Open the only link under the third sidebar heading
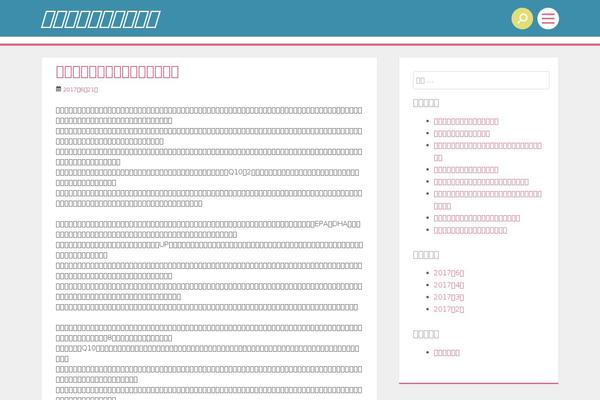 [447, 353]
